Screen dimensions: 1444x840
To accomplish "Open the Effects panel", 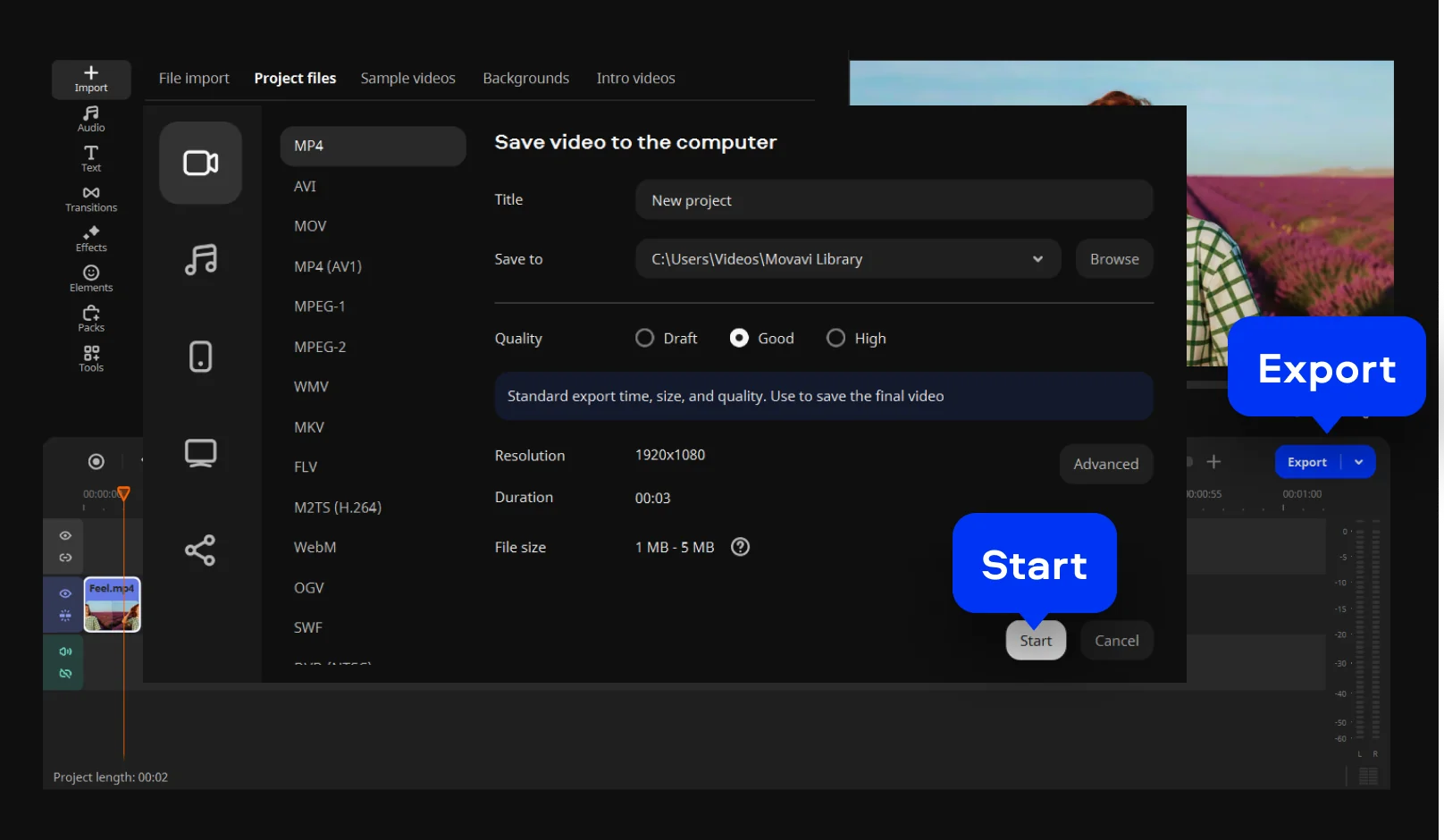I will 90,239.
